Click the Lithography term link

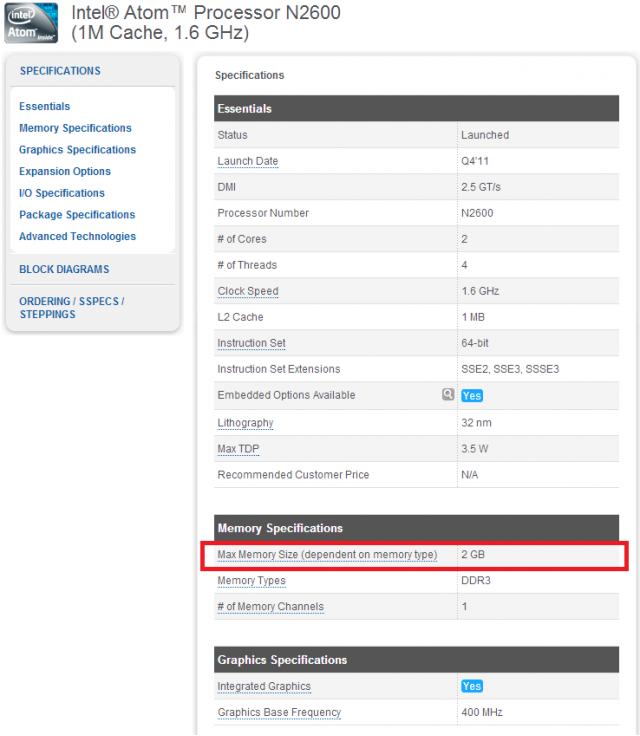245,423
